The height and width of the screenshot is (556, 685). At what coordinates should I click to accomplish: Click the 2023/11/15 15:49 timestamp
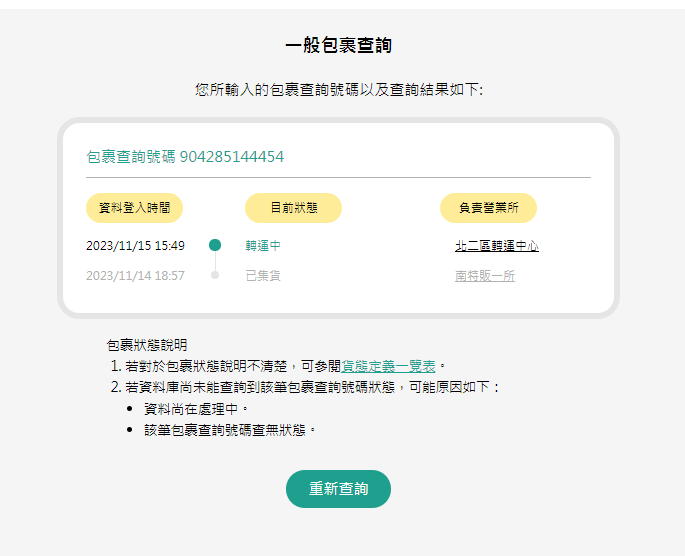[x=135, y=246]
